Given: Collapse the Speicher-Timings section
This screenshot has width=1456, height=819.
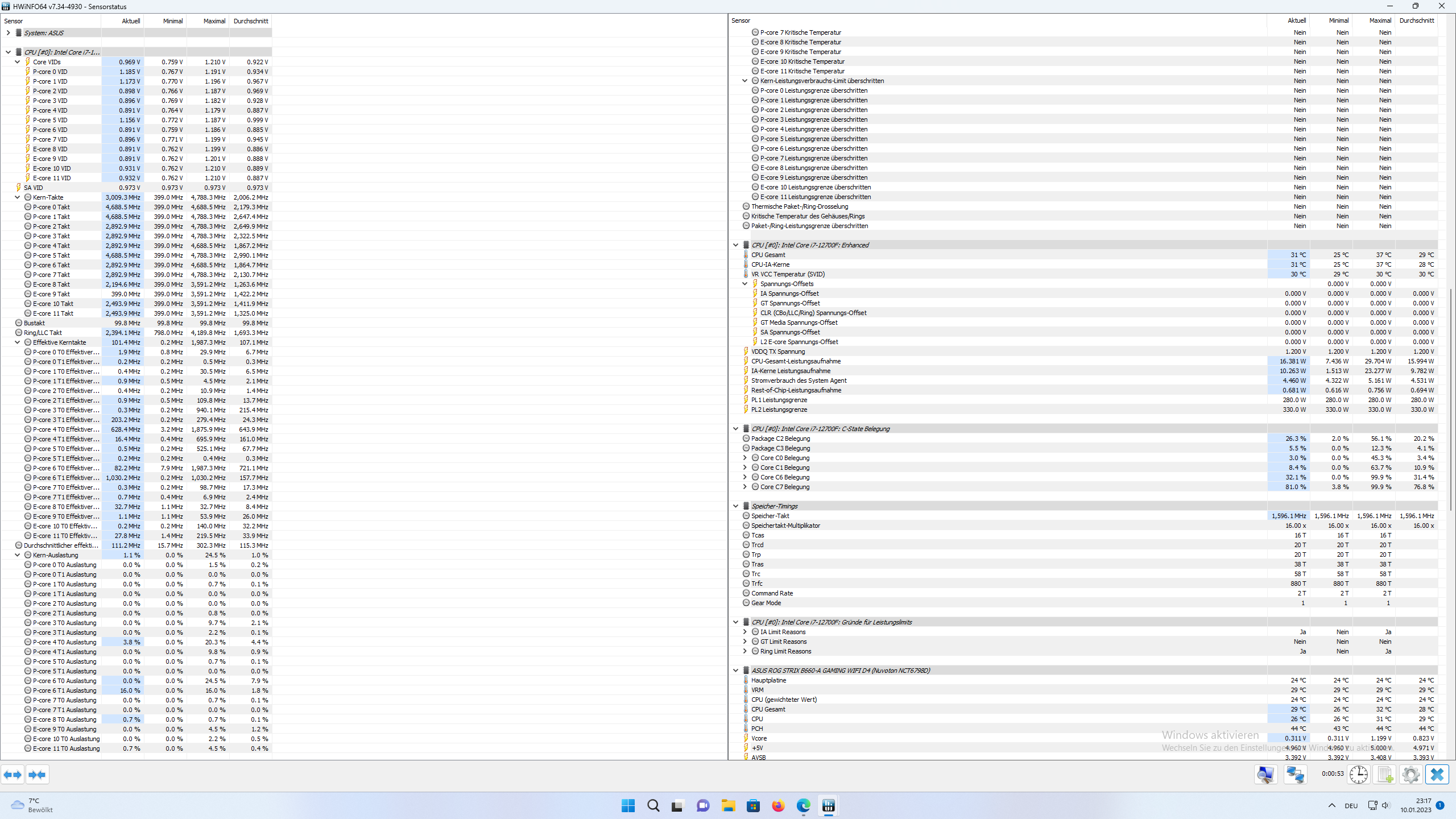Looking at the screenshot, I should pos(735,506).
